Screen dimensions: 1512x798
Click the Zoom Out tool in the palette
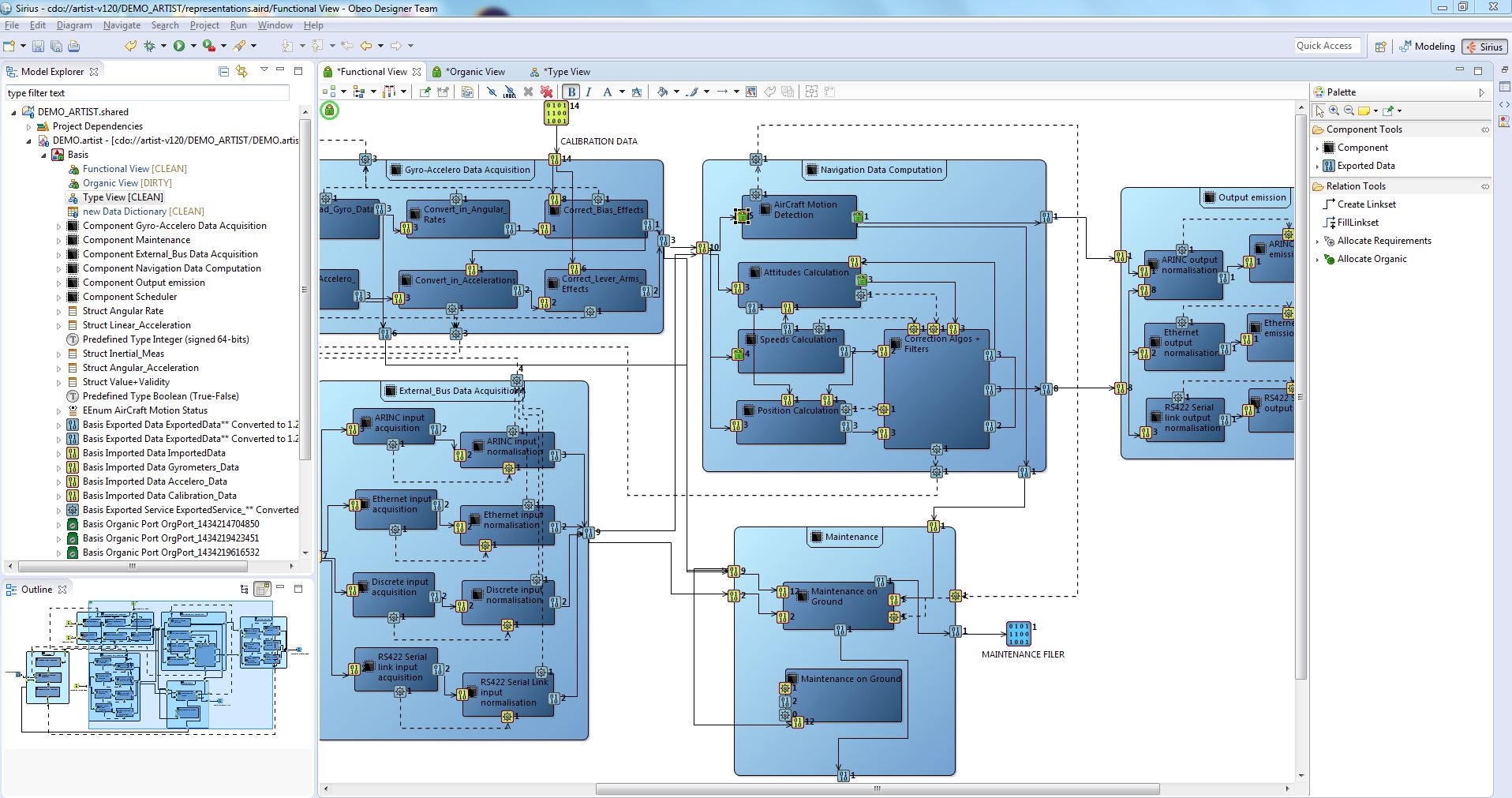tap(1349, 111)
